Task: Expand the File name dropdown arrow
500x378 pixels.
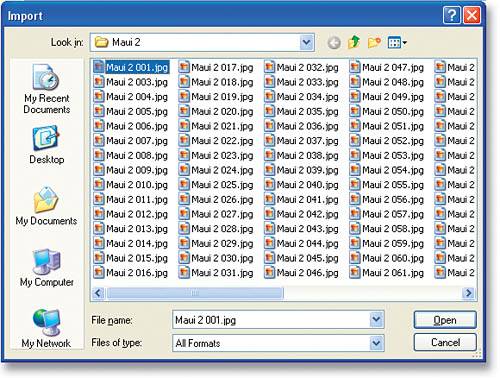Action: tap(376, 320)
